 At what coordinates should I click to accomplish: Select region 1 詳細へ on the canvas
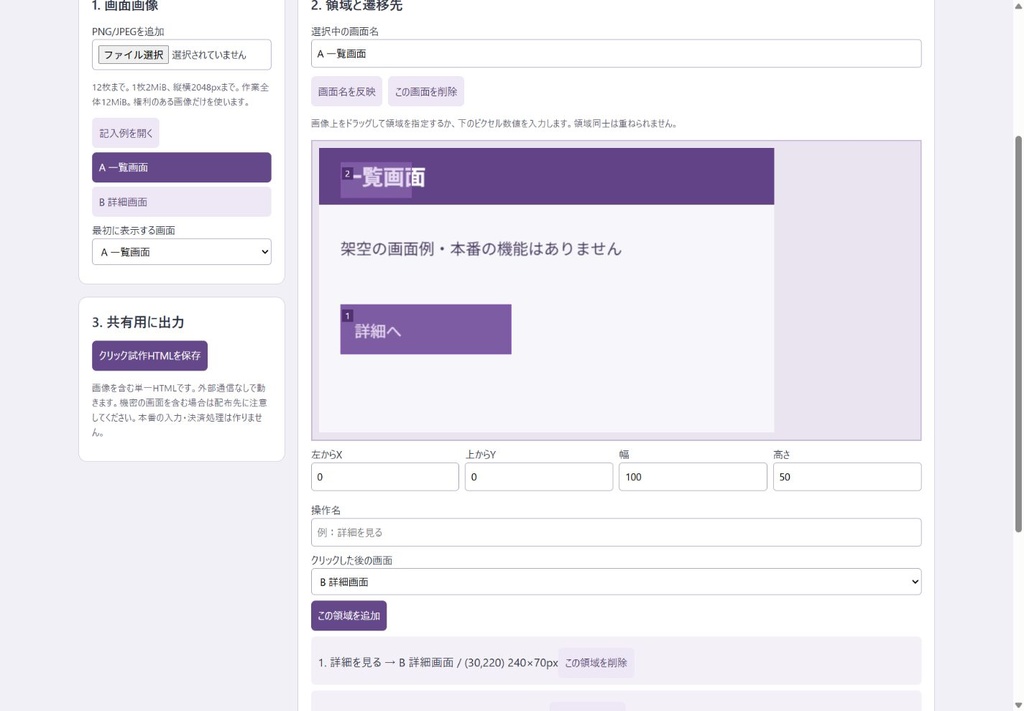point(426,330)
